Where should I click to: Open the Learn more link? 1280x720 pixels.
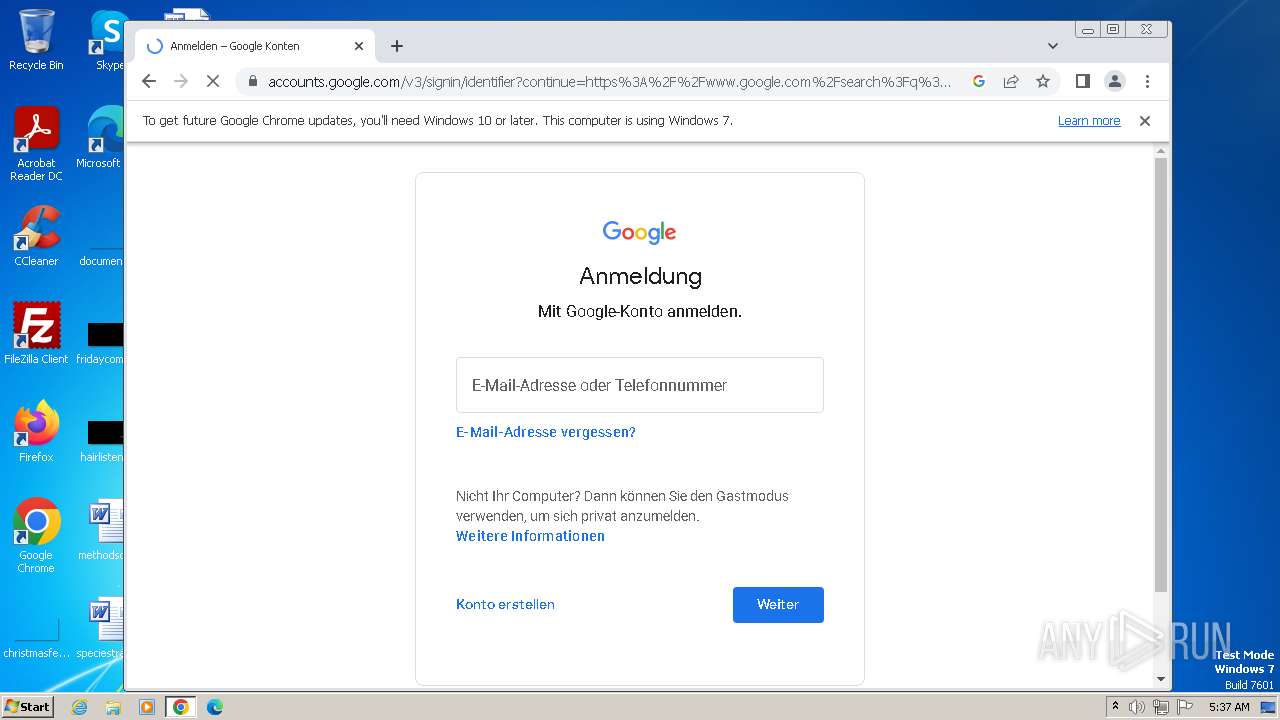1089,121
